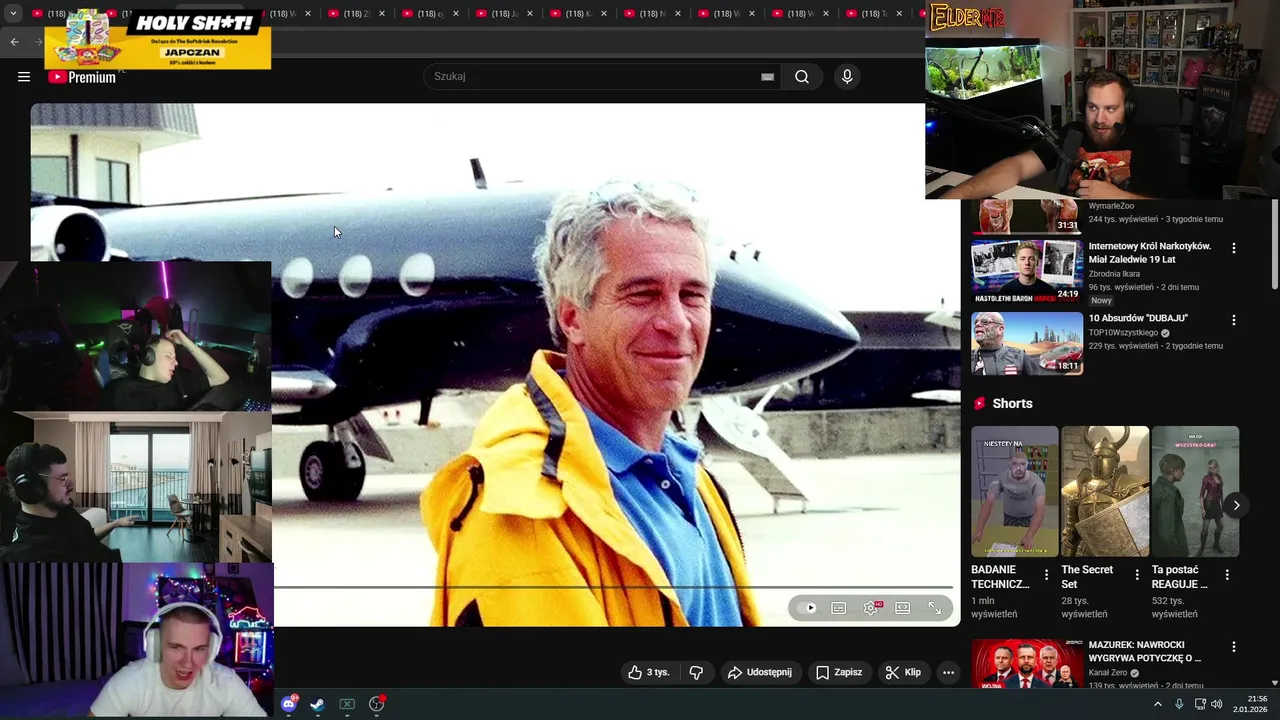
Task: Open Steam from the taskbar
Action: 317,704
